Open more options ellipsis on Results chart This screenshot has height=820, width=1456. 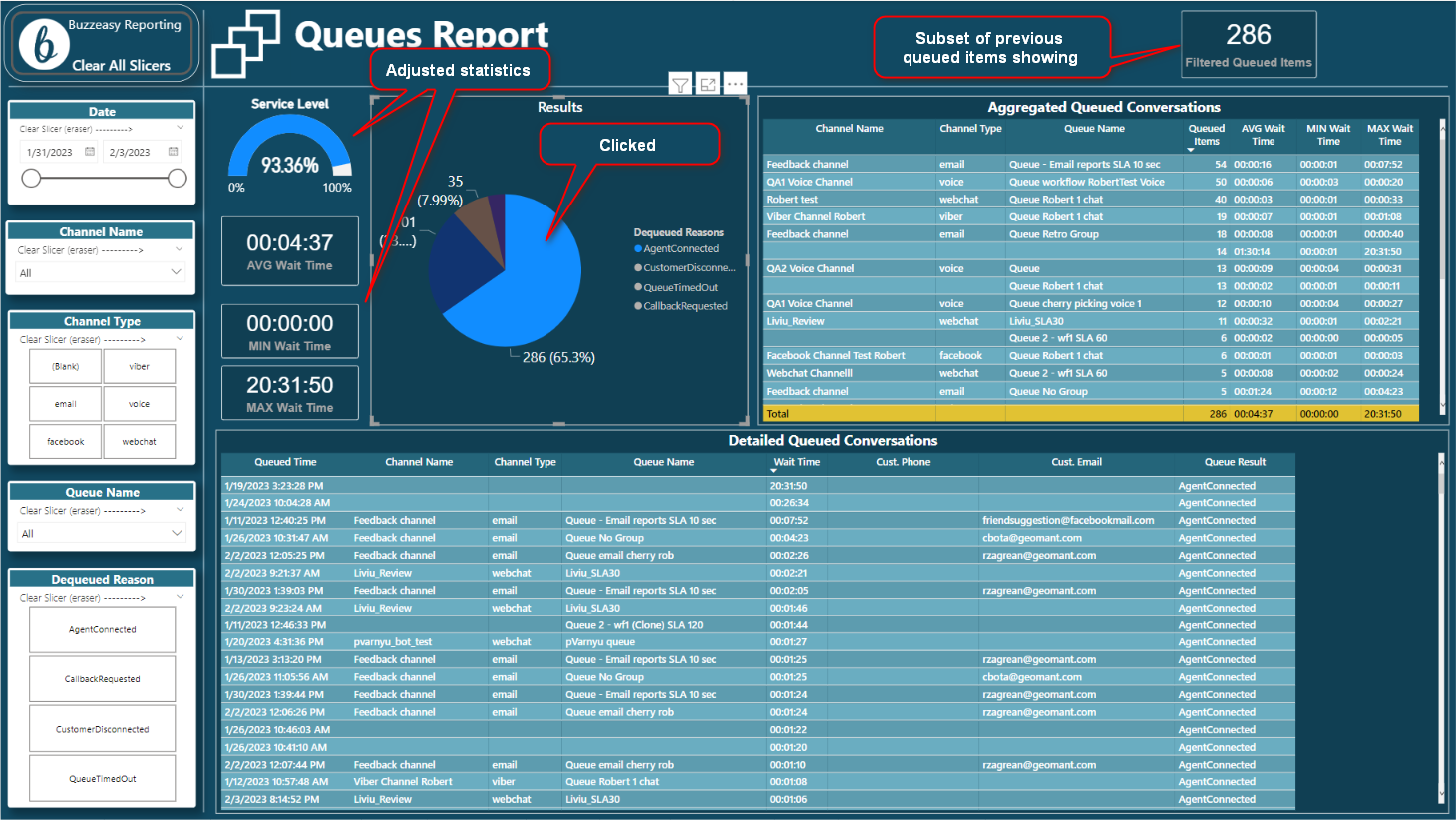(735, 85)
